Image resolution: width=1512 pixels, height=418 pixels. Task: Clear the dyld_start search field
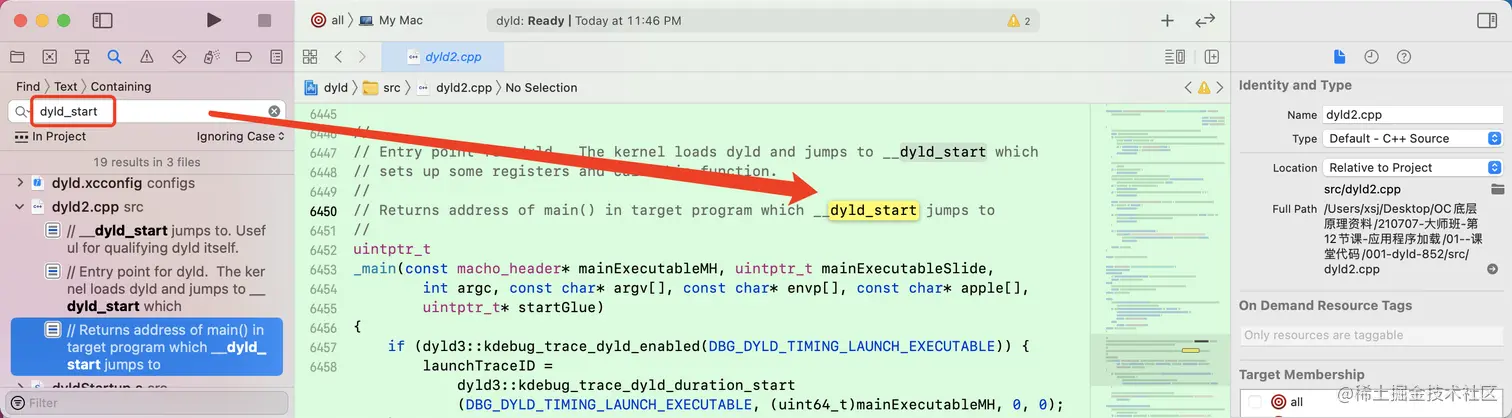274,111
